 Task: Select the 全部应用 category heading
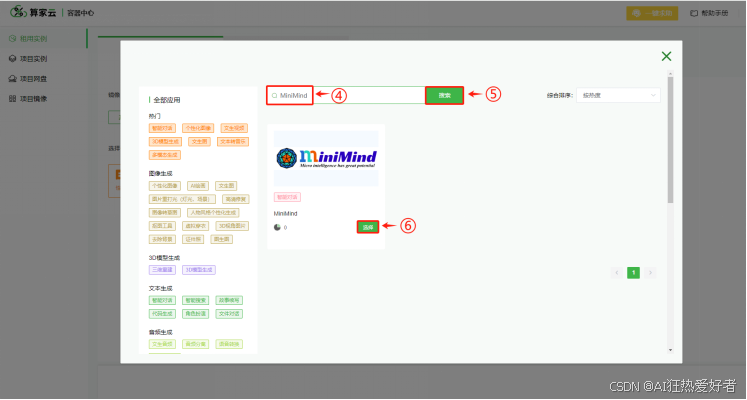[x=166, y=100]
